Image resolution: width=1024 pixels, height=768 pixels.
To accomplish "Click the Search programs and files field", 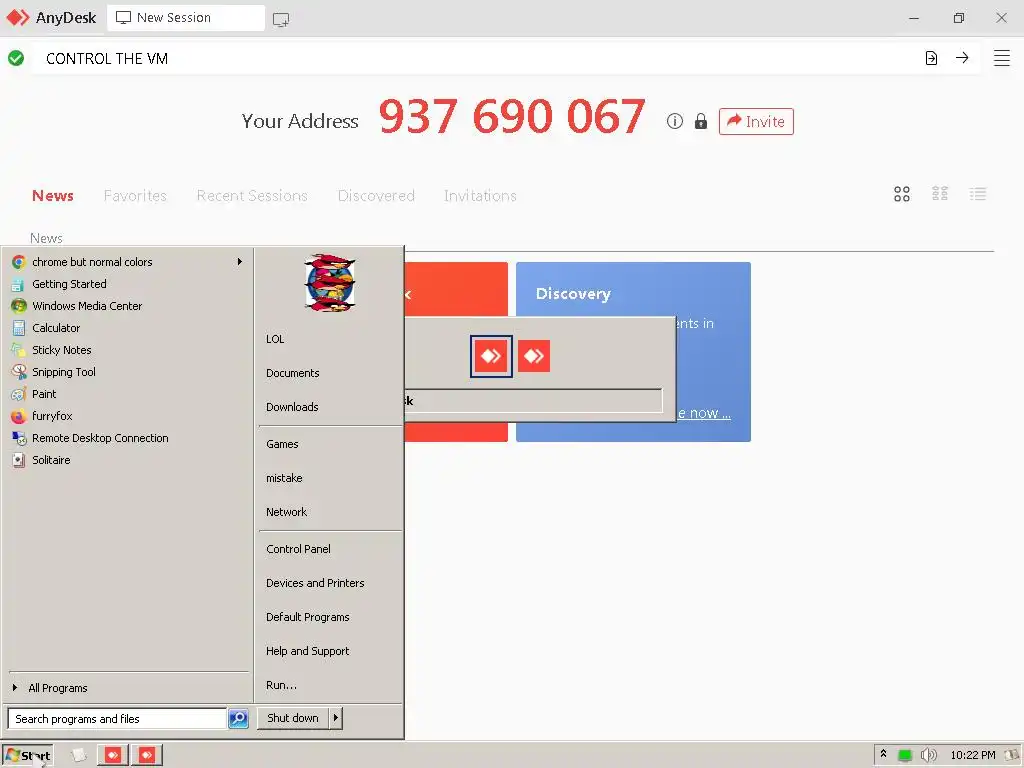I will 118,718.
